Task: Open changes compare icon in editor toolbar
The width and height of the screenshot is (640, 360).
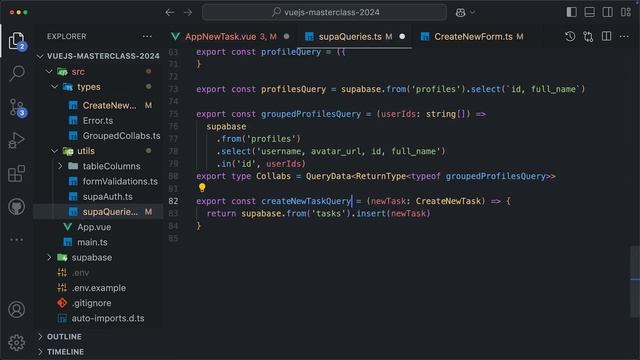Action: coord(588,37)
